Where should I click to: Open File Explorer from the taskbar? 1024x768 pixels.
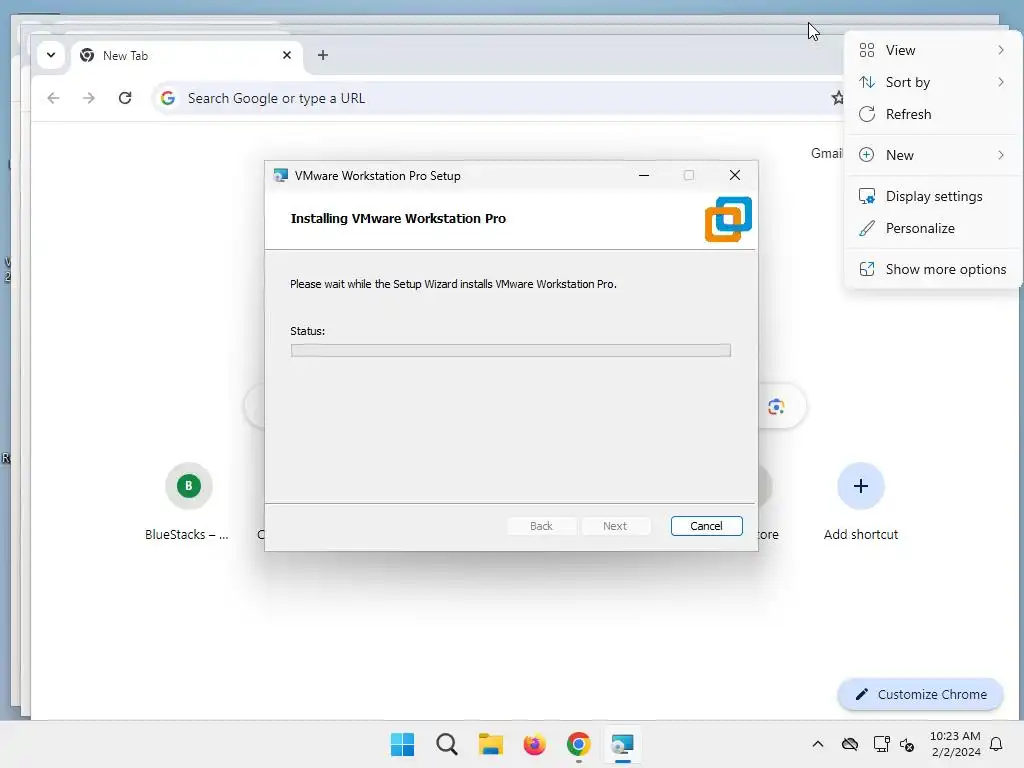[490, 744]
